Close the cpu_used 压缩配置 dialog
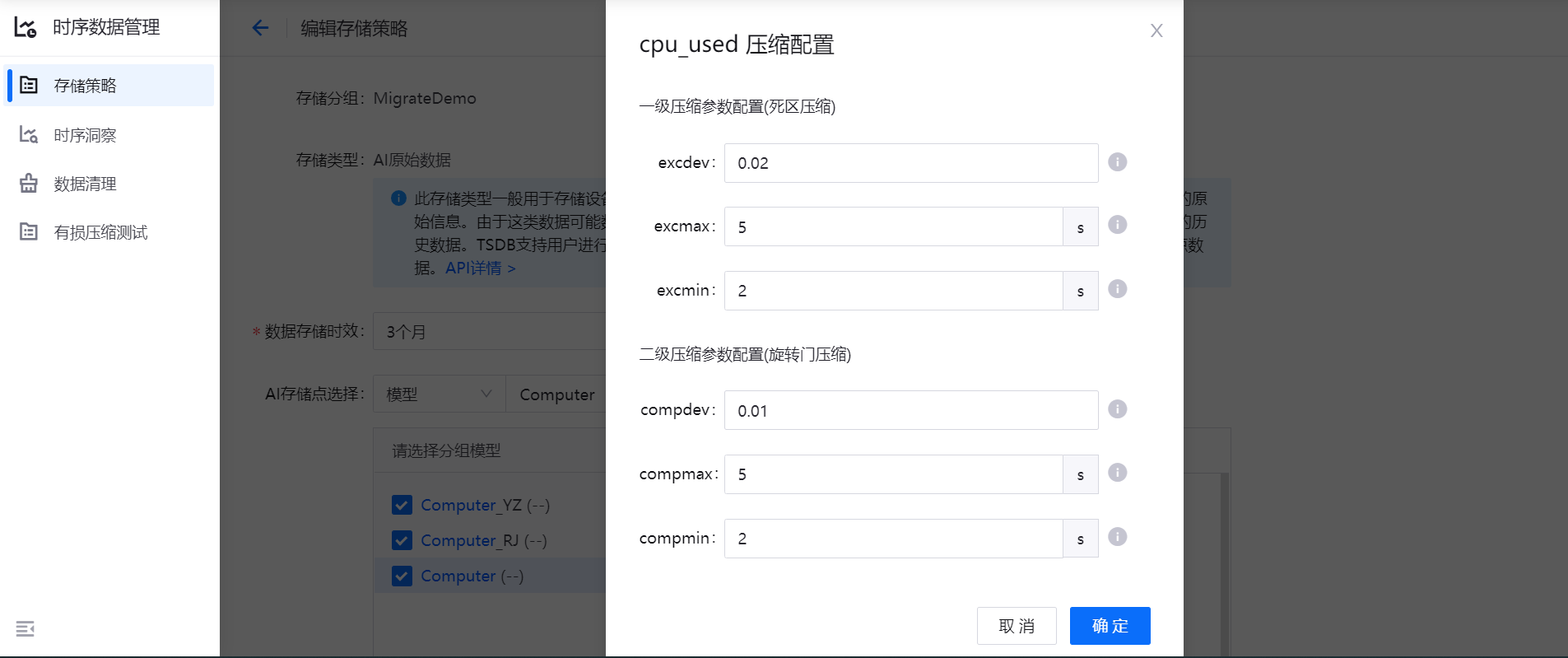Viewport: 1568px width, 658px height. pos(1156,30)
